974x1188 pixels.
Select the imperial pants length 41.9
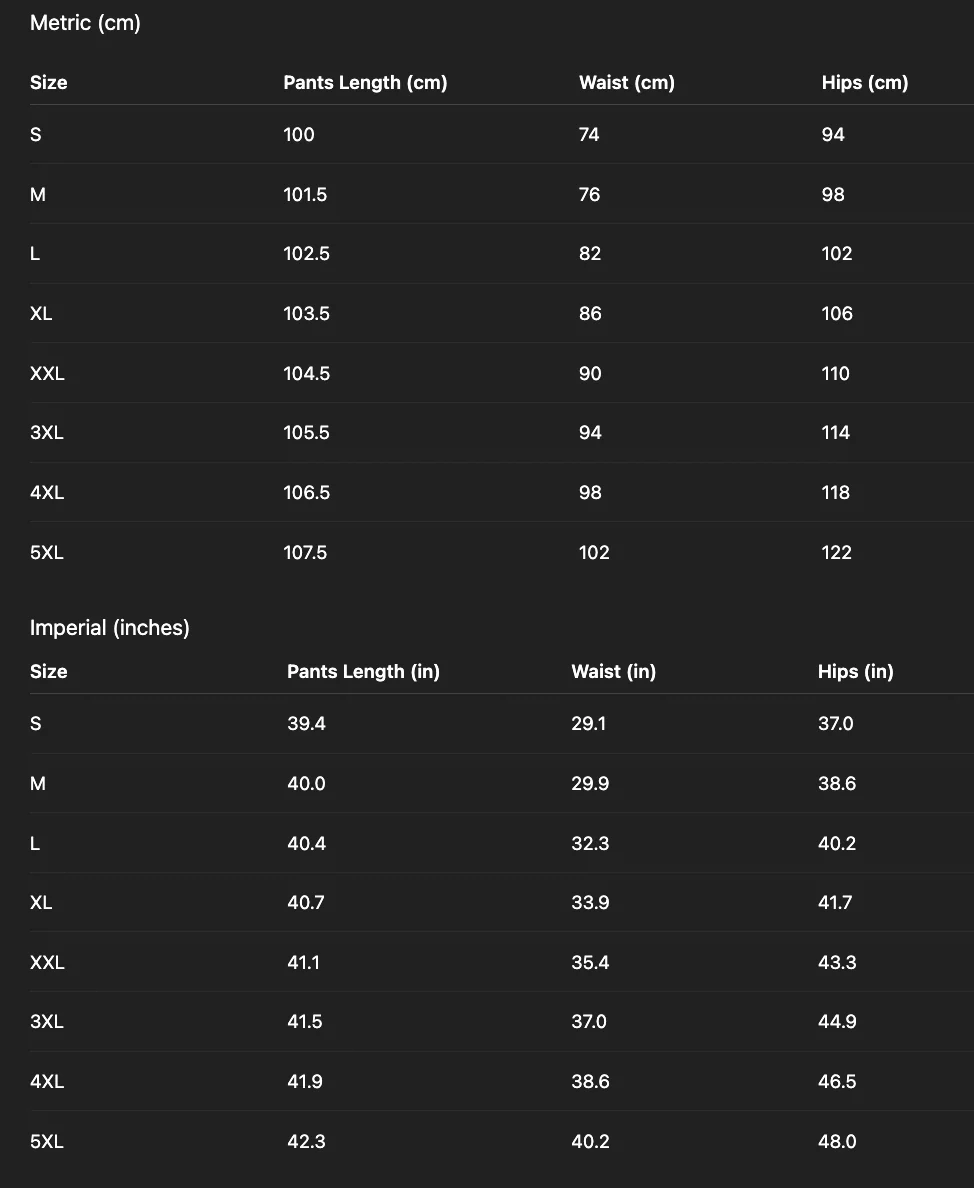tap(304, 1081)
